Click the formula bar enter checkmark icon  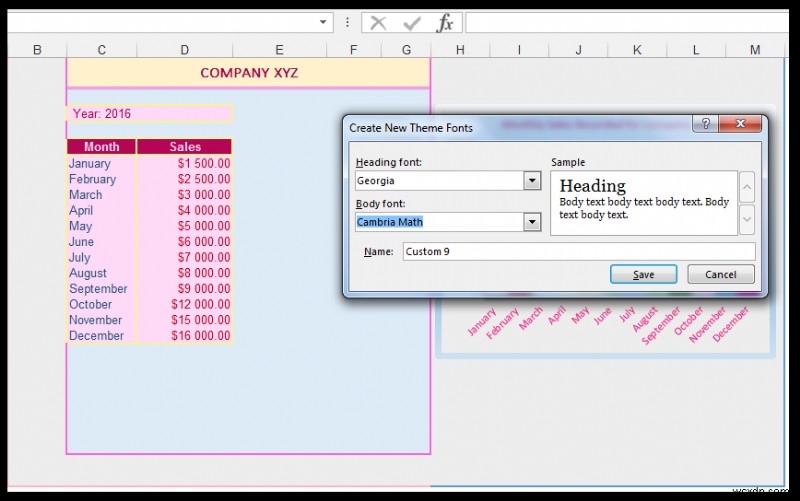tap(411, 23)
